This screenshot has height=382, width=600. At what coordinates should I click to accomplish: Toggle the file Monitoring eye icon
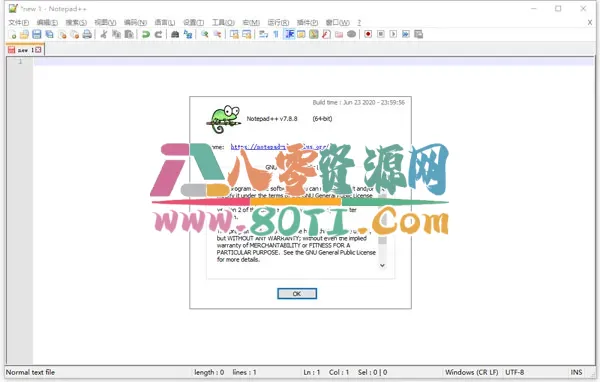click(x=352, y=34)
